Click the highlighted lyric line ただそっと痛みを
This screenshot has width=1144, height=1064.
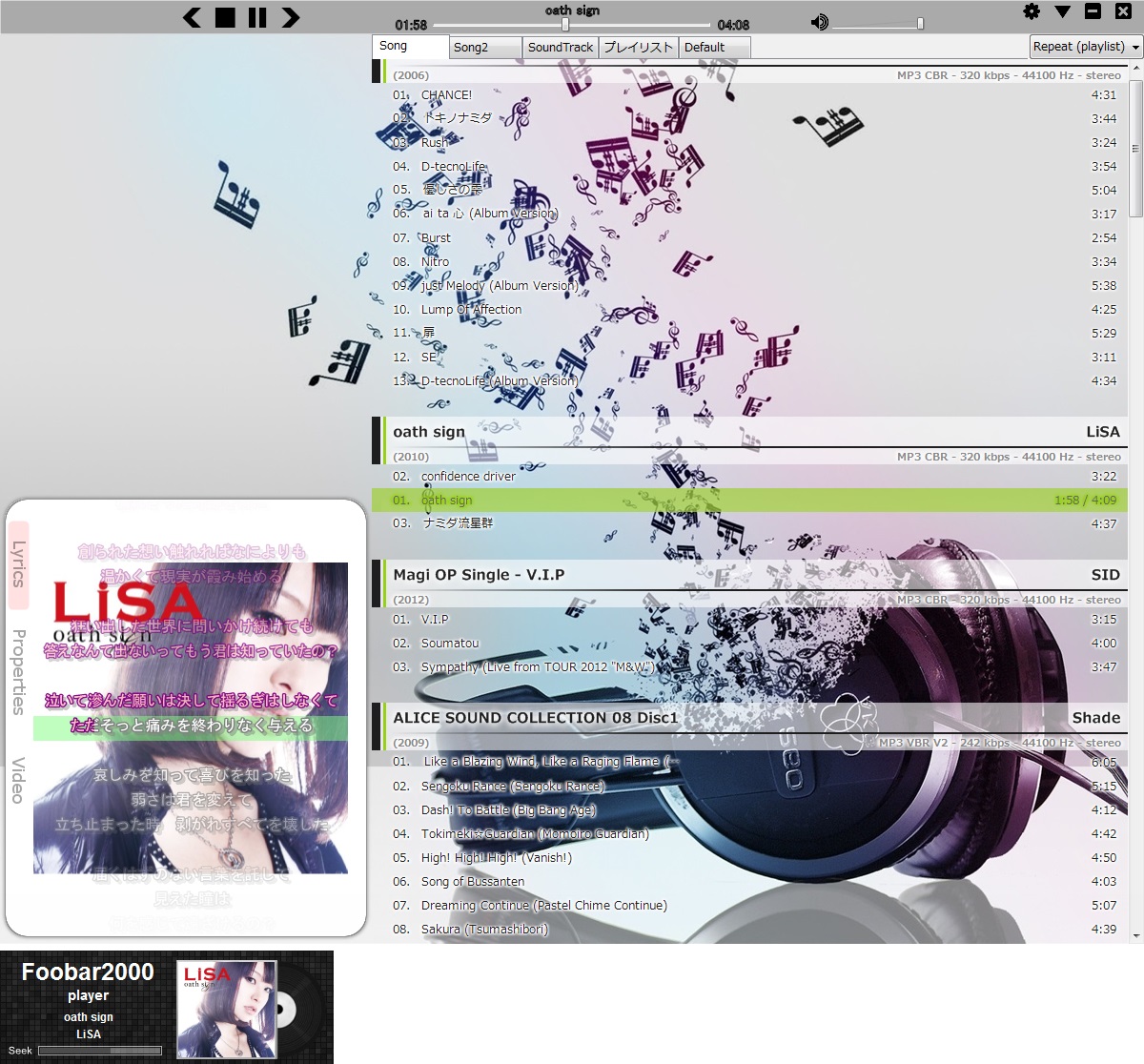[x=191, y=726]
